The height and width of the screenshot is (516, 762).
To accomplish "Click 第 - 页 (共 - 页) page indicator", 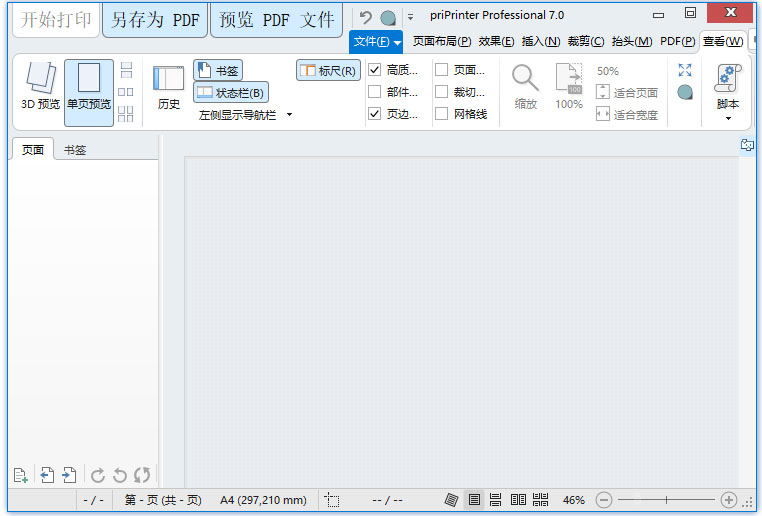I will coord(163,500).
